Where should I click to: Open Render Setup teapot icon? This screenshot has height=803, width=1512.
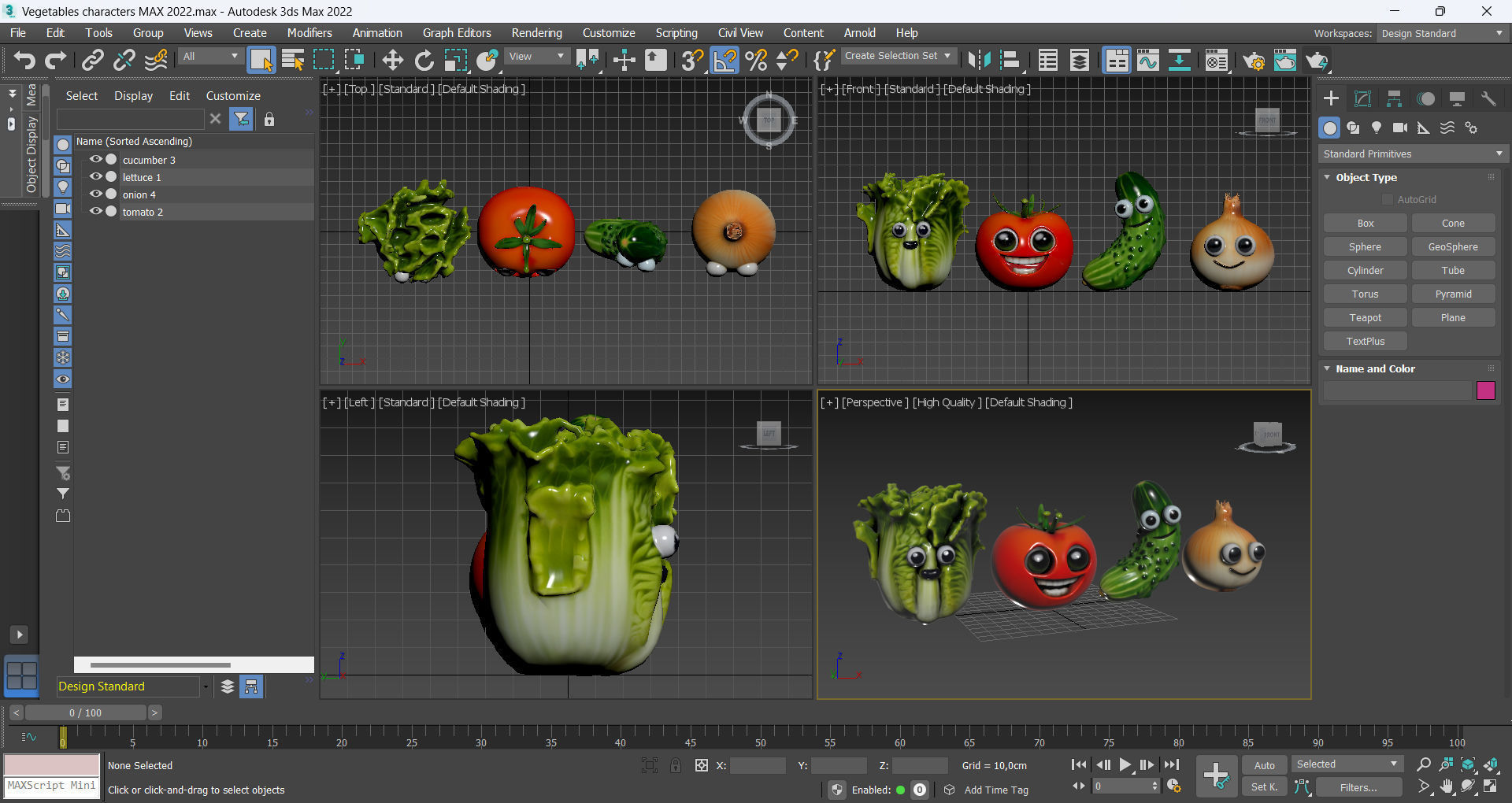1254,60
